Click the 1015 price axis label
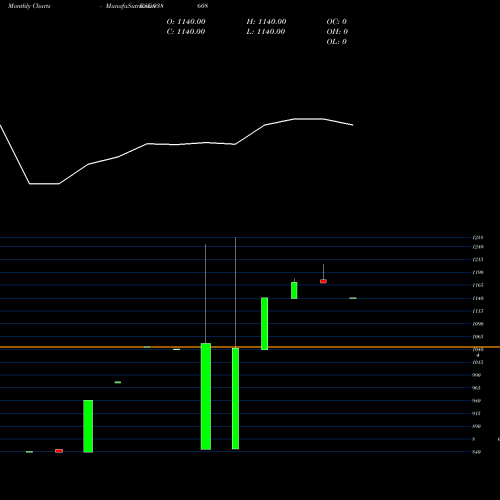500x500 pixels. point(478,362)
